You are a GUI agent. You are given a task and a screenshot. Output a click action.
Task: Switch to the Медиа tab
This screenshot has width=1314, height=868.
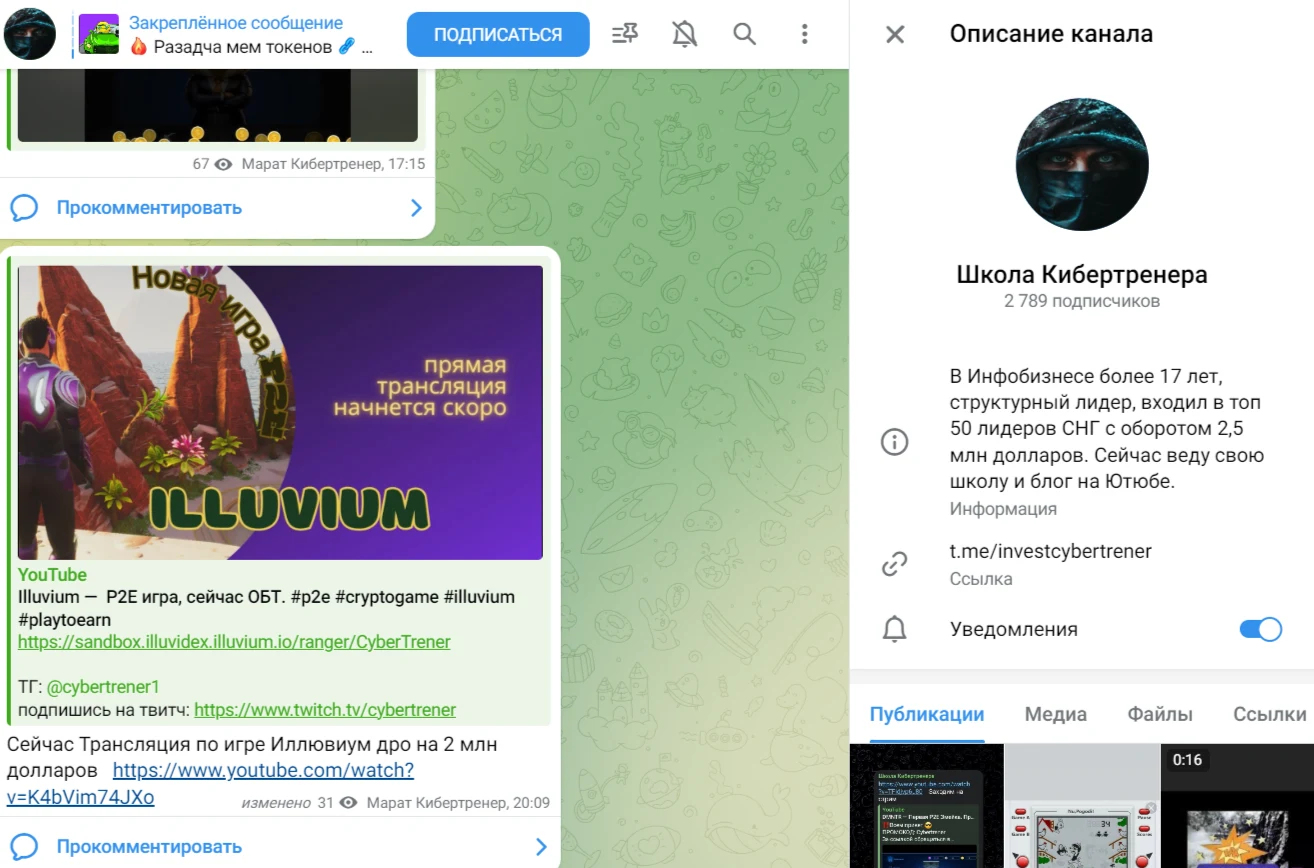pyautogui.click(x=1056, y=714)
